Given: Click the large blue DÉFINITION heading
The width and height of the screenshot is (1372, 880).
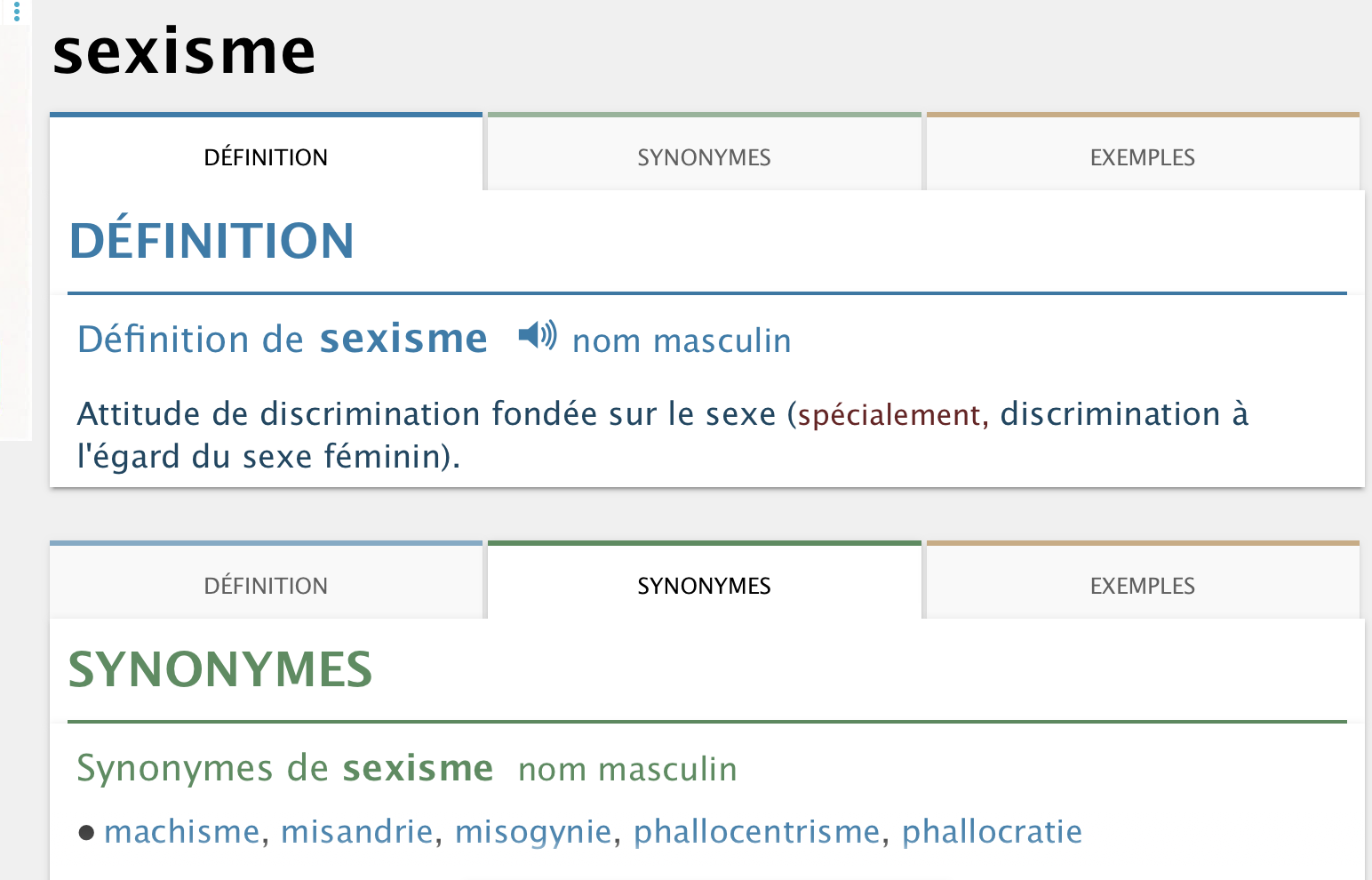Looking at the screenshot, I should tap(211, 241).
